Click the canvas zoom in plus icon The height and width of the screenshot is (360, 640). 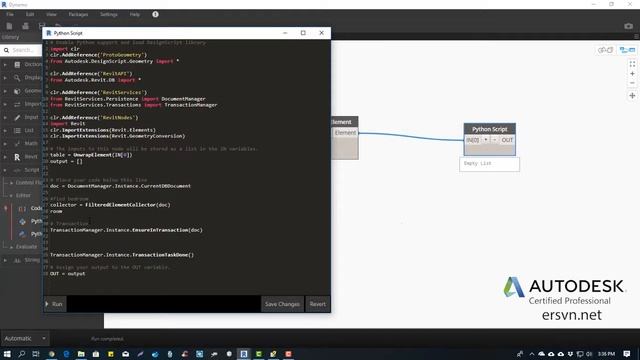tap(632, 74)
